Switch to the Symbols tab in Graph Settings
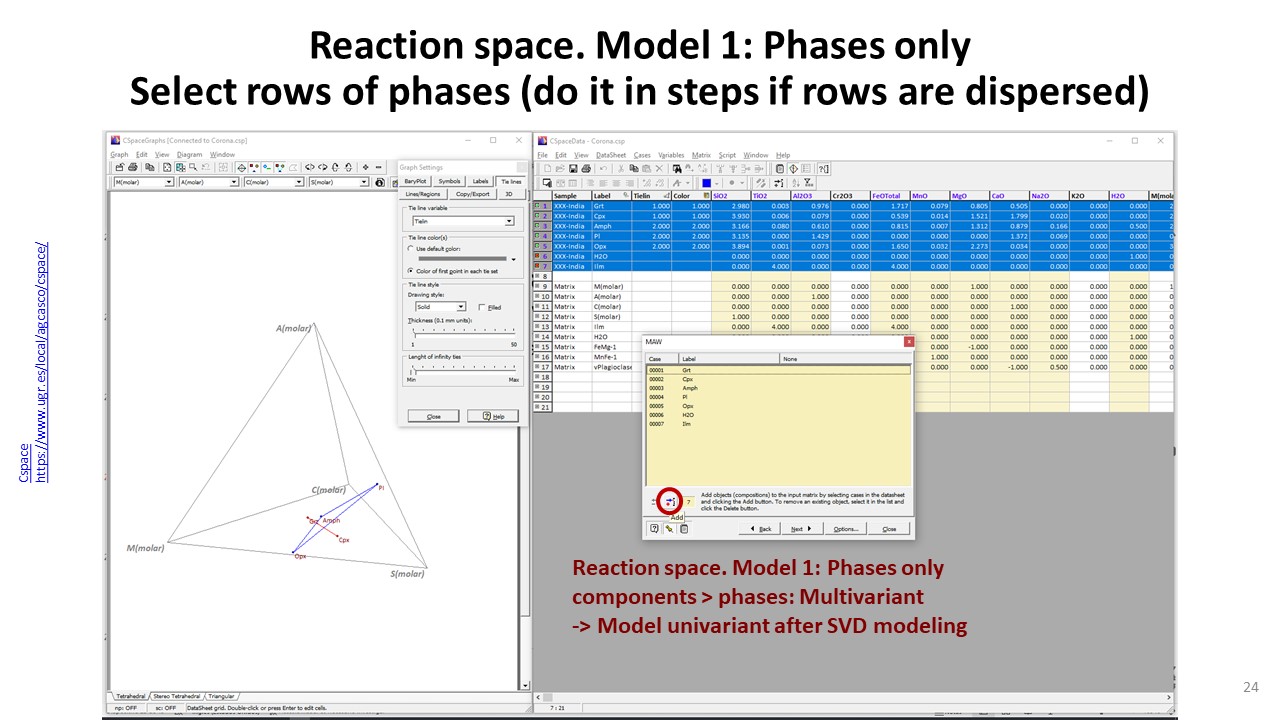Image resolution: width=1280 pixels, height=720 pixels. click(x=449, y=181)
